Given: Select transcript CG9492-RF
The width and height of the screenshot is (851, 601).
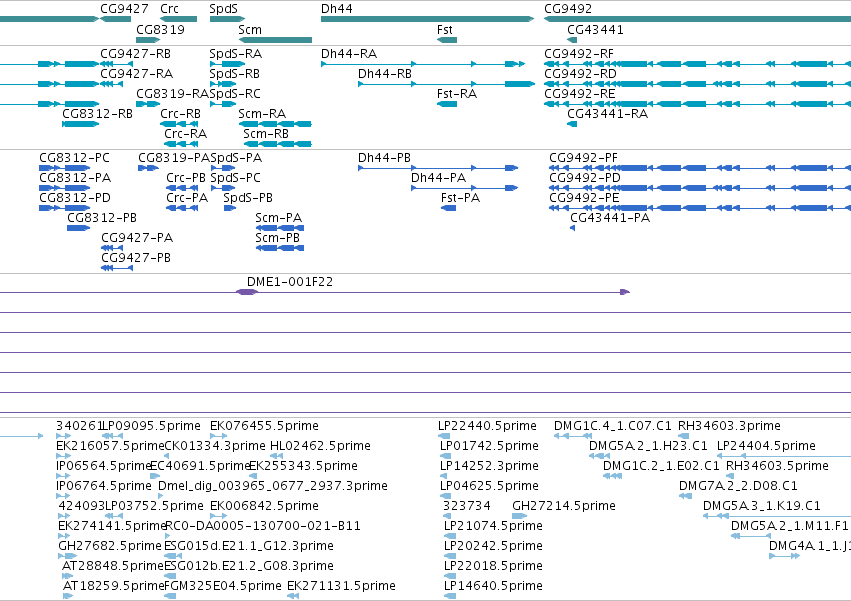Looking at the screenshot, I should (x=697, y=64).
